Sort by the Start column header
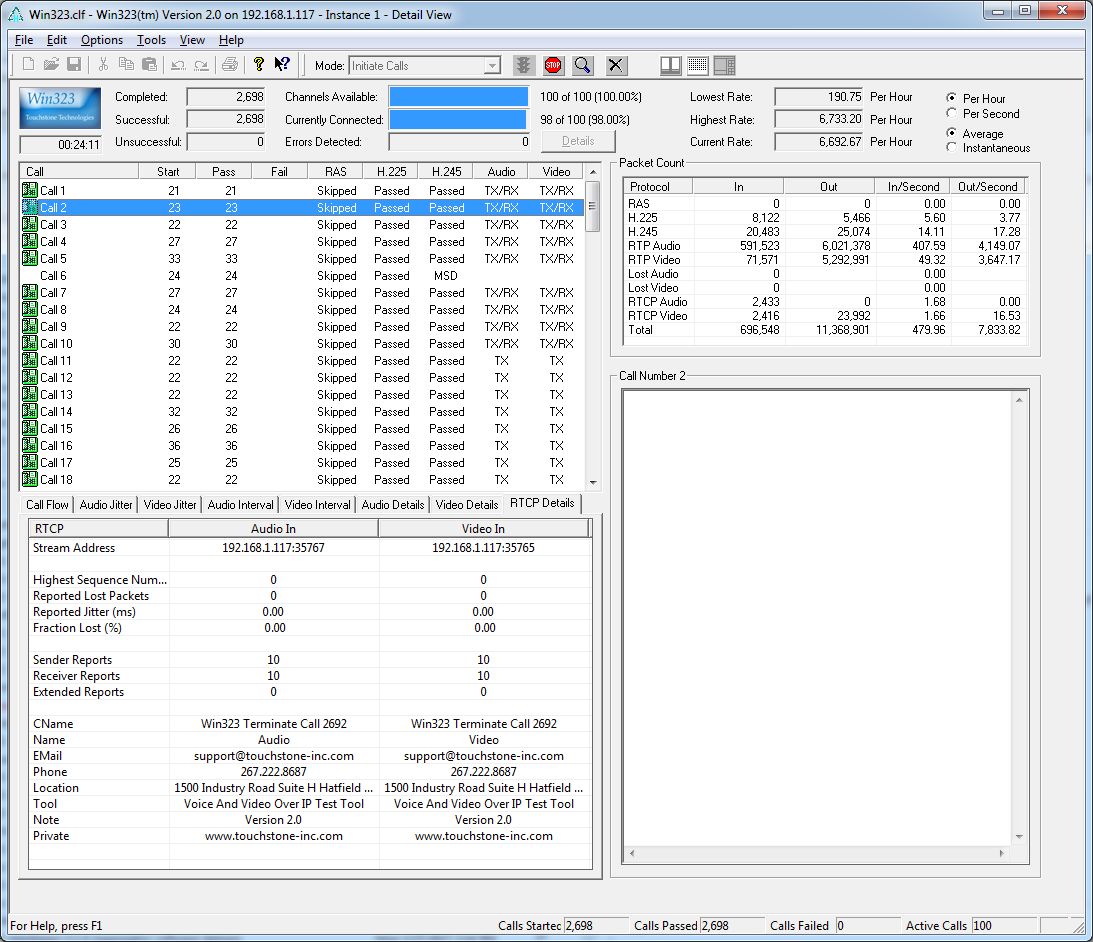Screen dimensions: 1093x942 point(167,172)
